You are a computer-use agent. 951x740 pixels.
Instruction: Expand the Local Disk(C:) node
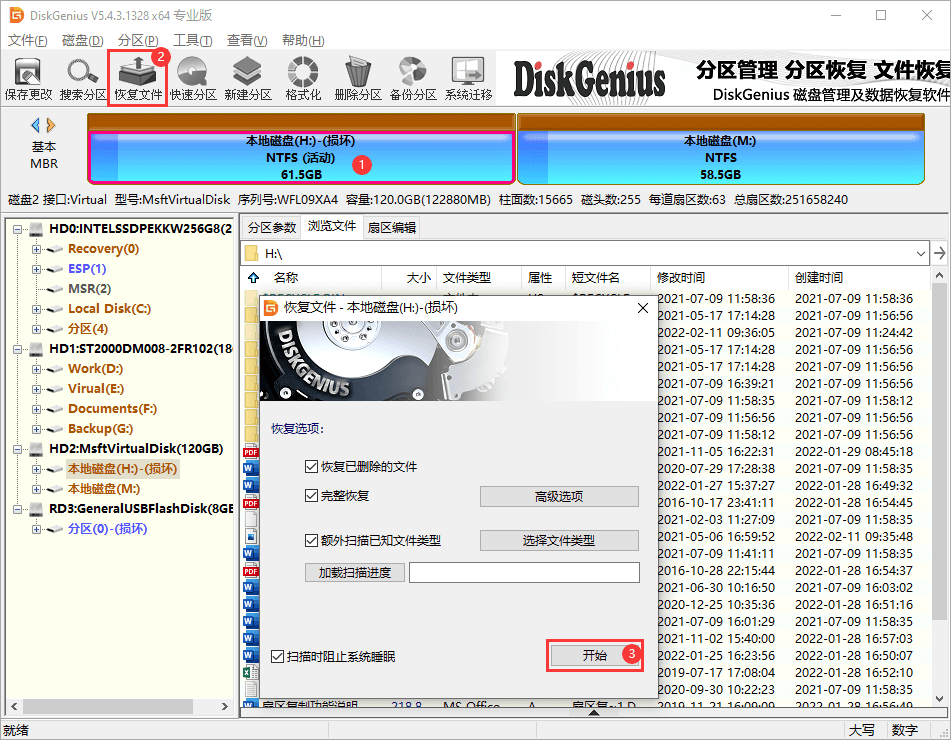point(36,309)
